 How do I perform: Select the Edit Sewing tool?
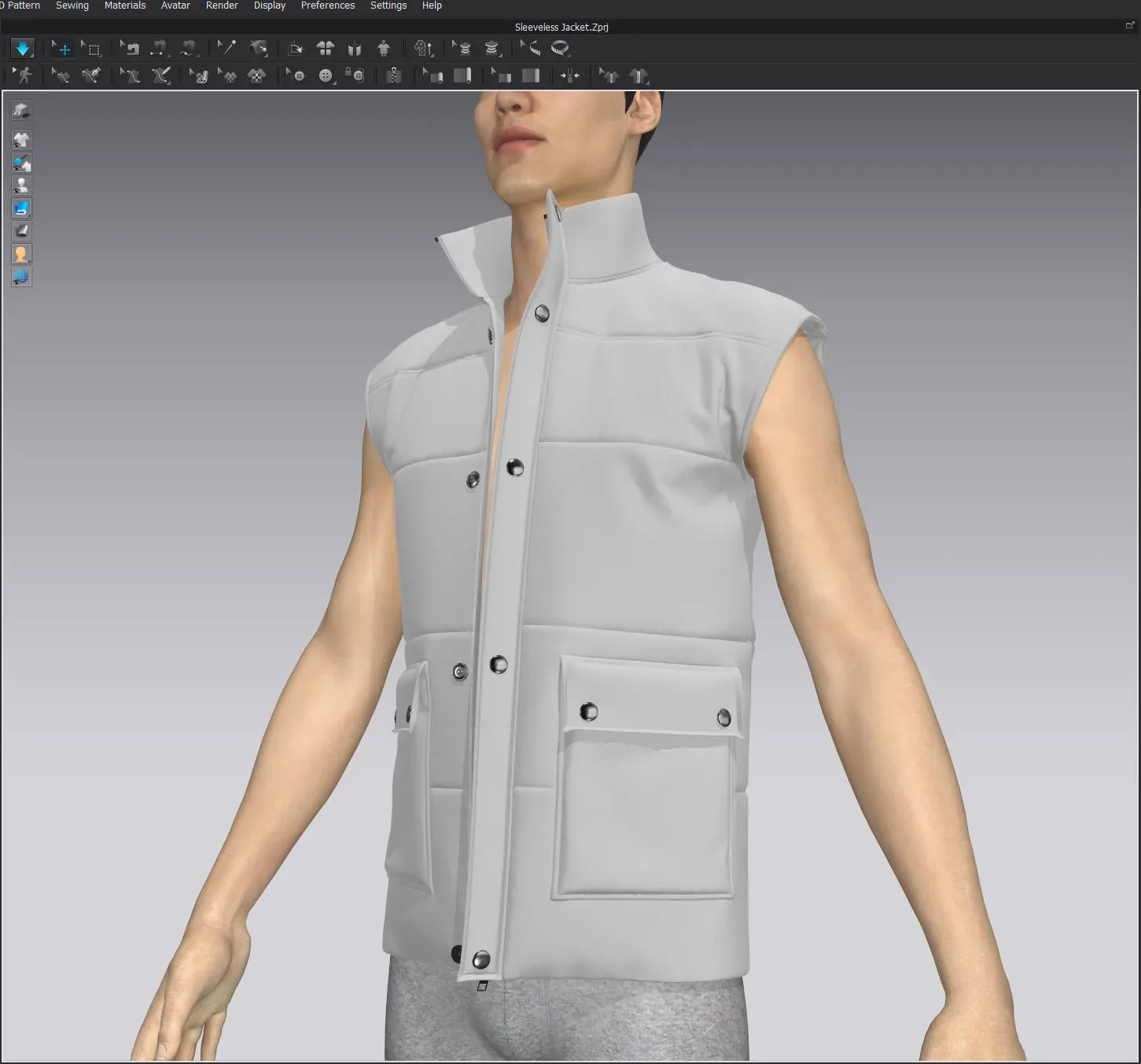[x=60, y=75]
